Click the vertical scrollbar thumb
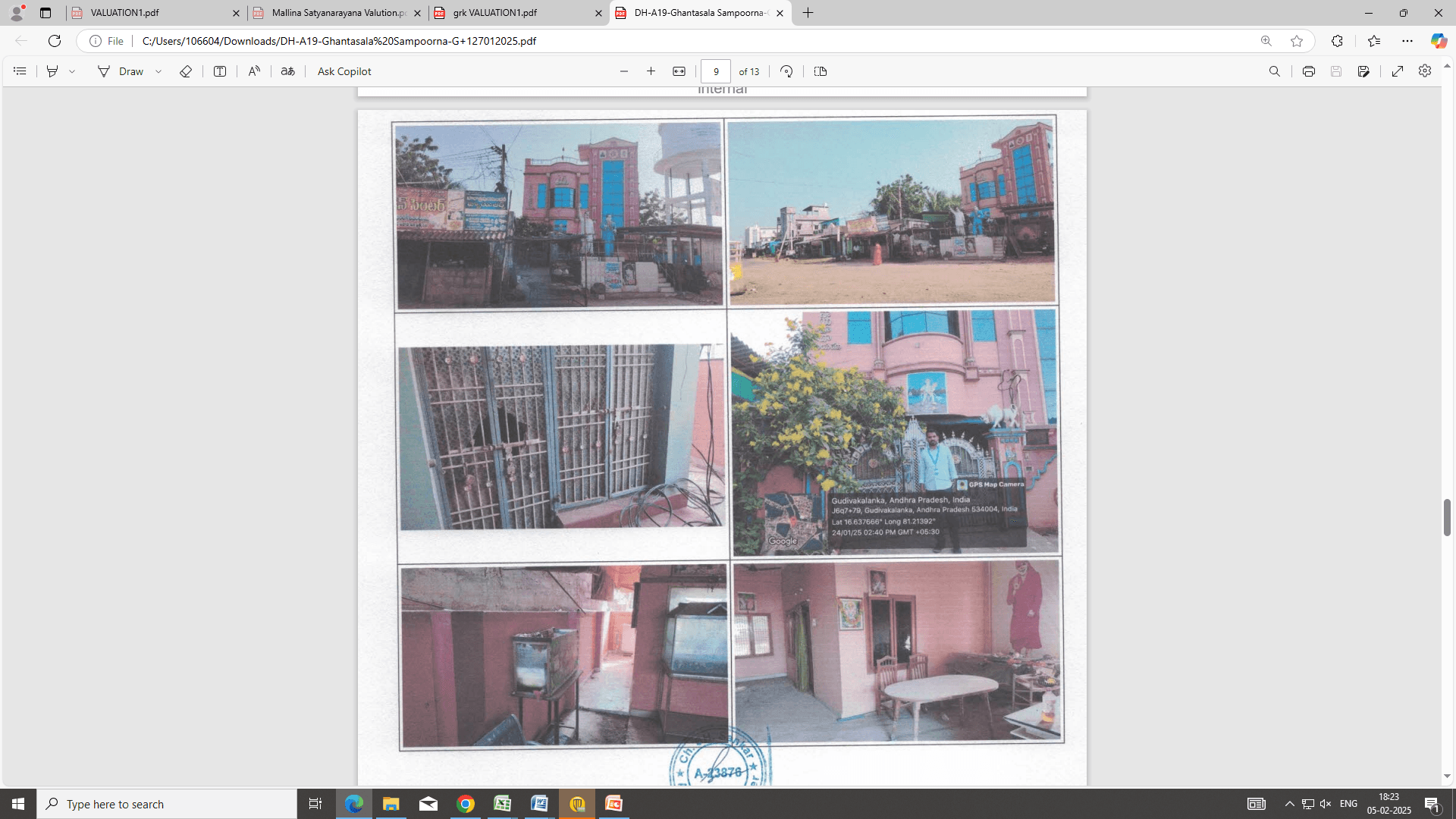 (x=1447, y=517)
